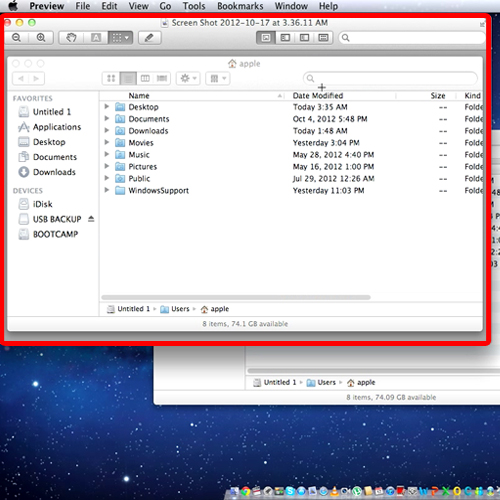Switch Preview sidebar to Thumbnails view
Image resolution: width=500 pixels, height=500 pixels.
click(x=285, y=38)
